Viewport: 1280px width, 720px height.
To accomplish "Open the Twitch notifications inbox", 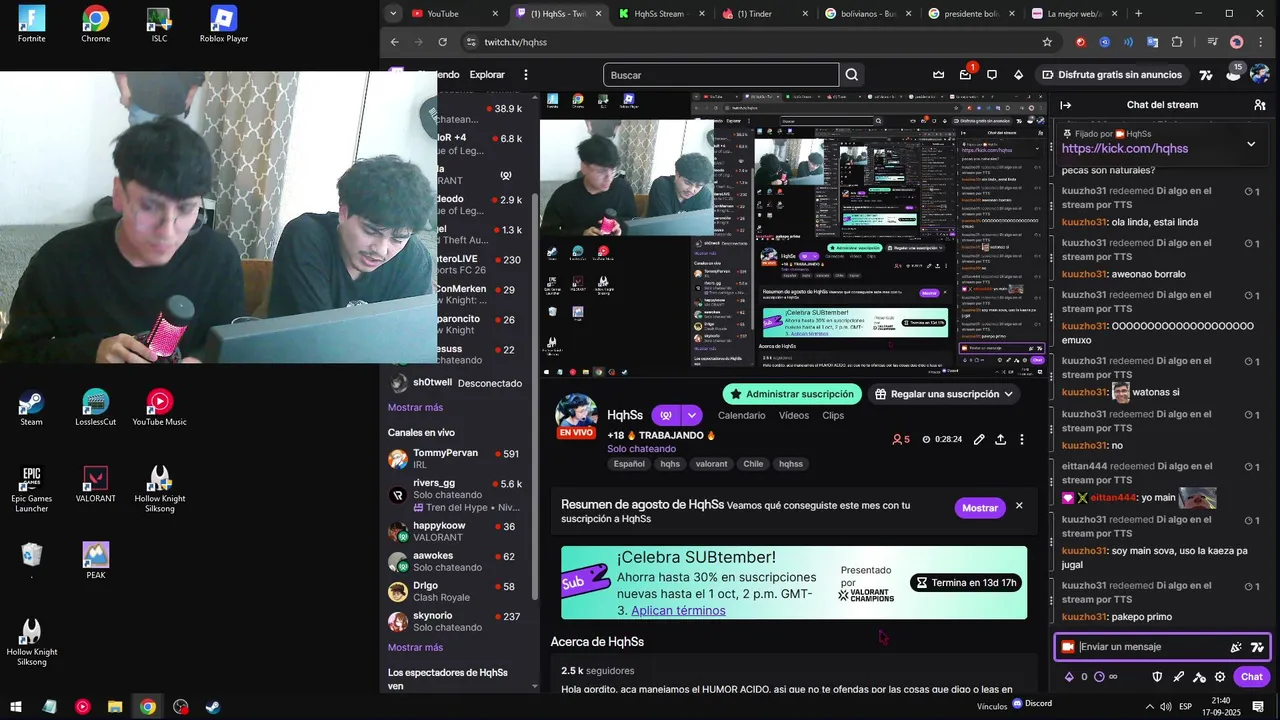I will tap(965, 75).
